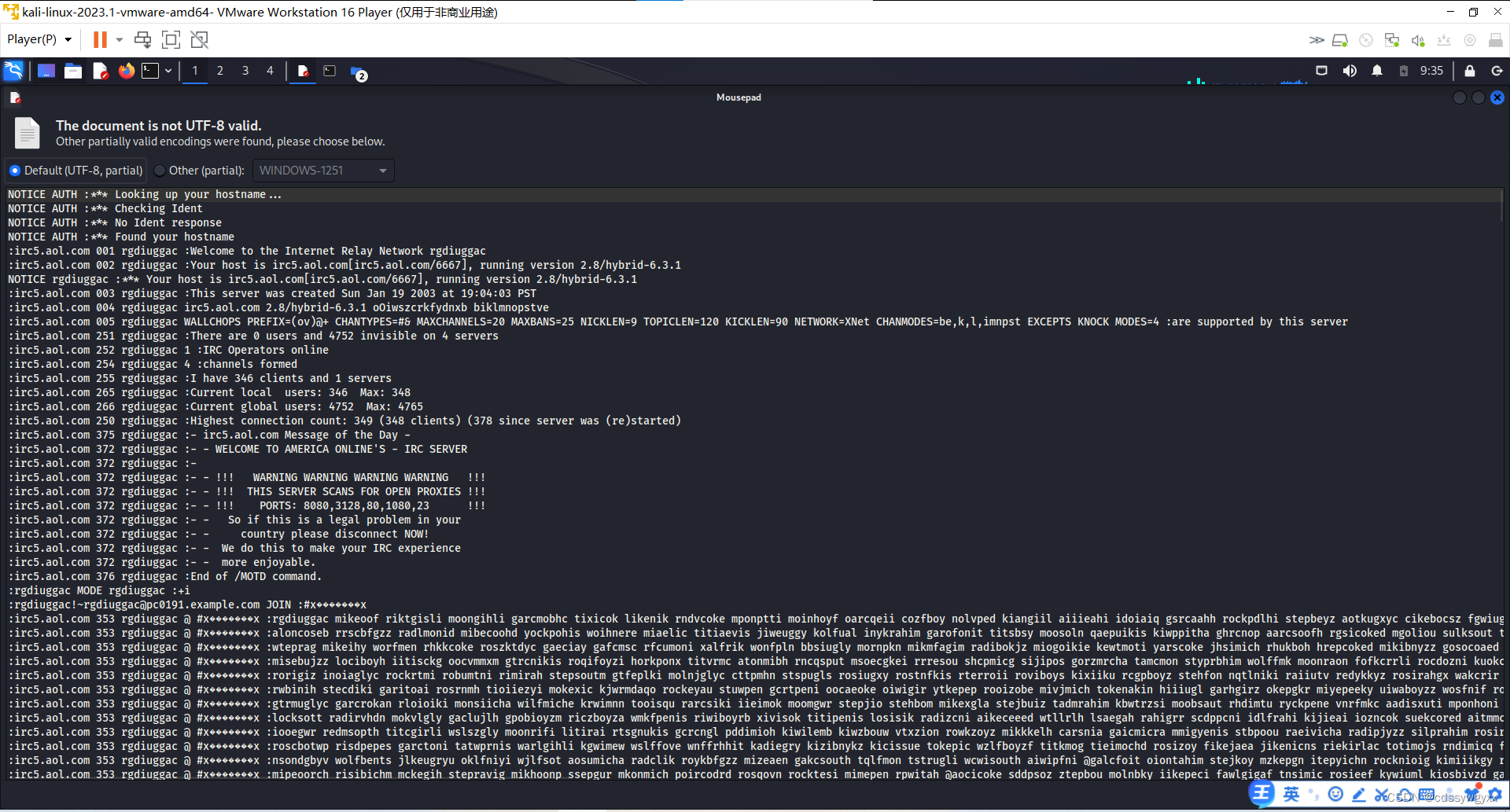The image size is (1510, 812).
Task: Launch the text editor from panel
Action: click(100, 71)
